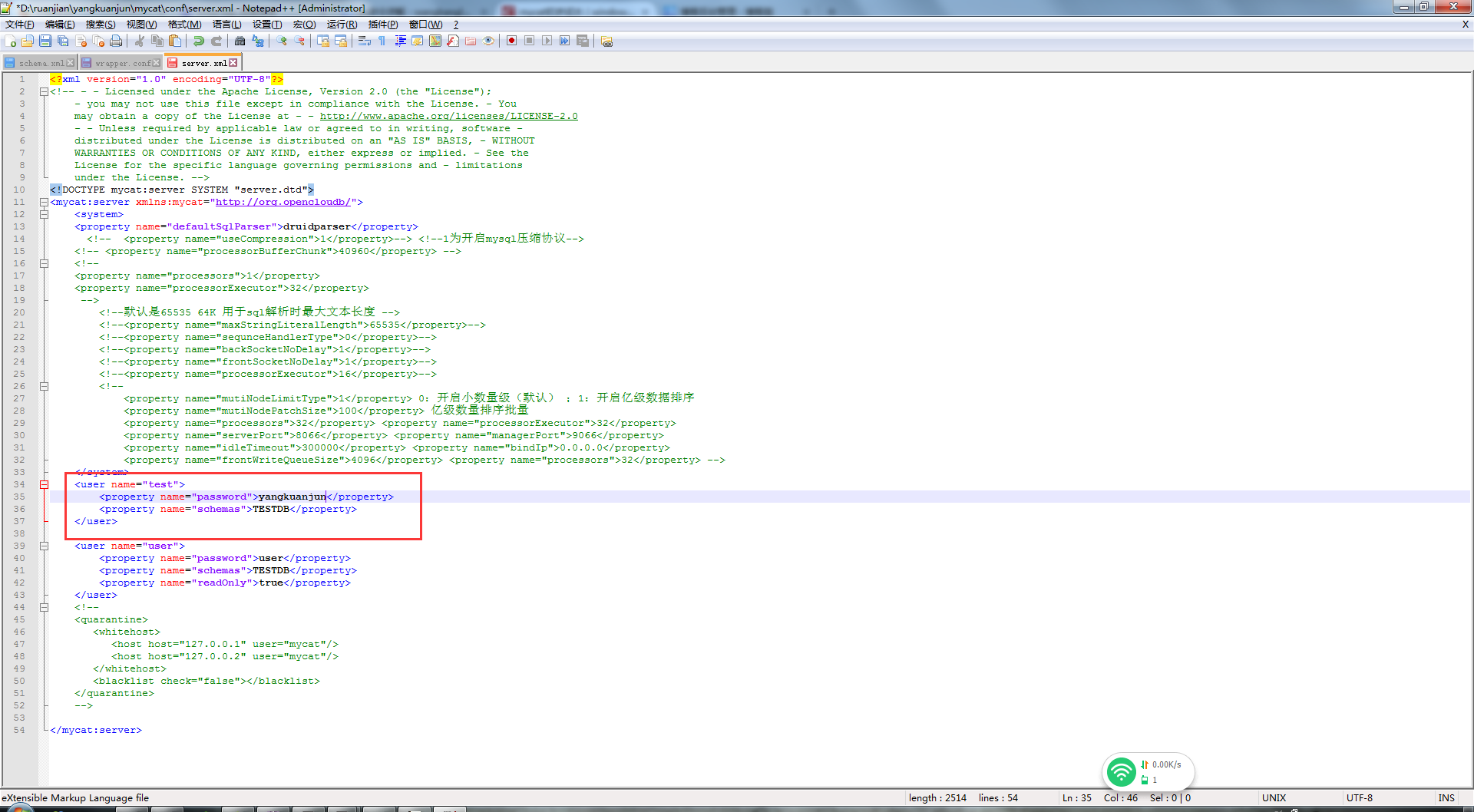Play back the recorded macro
This screenshot has height=812, width=1474.
[x=547, y=41]
